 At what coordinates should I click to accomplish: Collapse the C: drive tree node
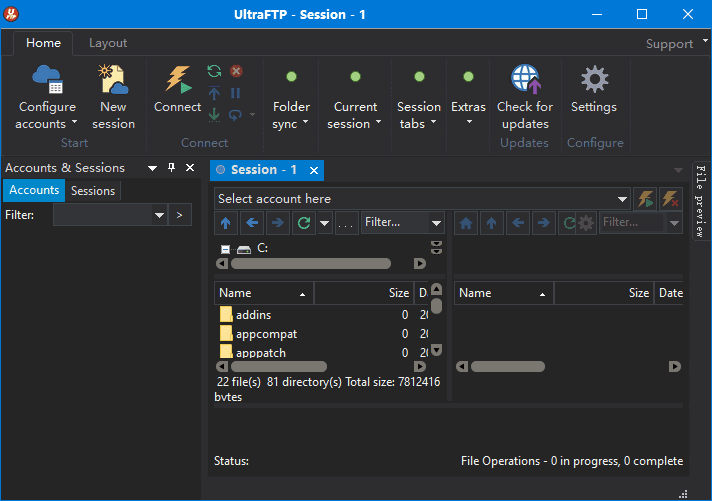click(225, 249)
